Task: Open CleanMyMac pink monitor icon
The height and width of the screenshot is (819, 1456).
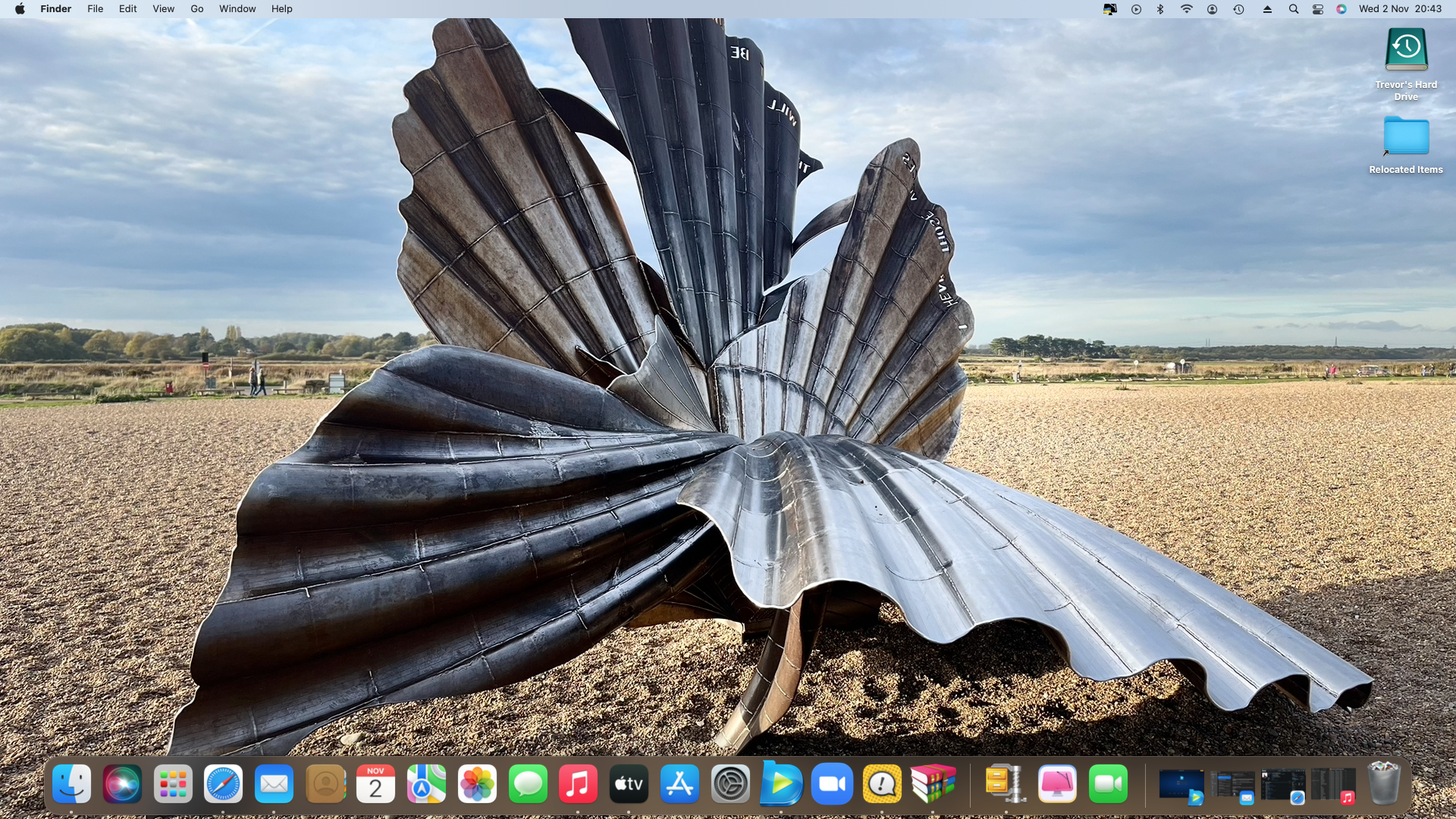Action: [1057, 783]
